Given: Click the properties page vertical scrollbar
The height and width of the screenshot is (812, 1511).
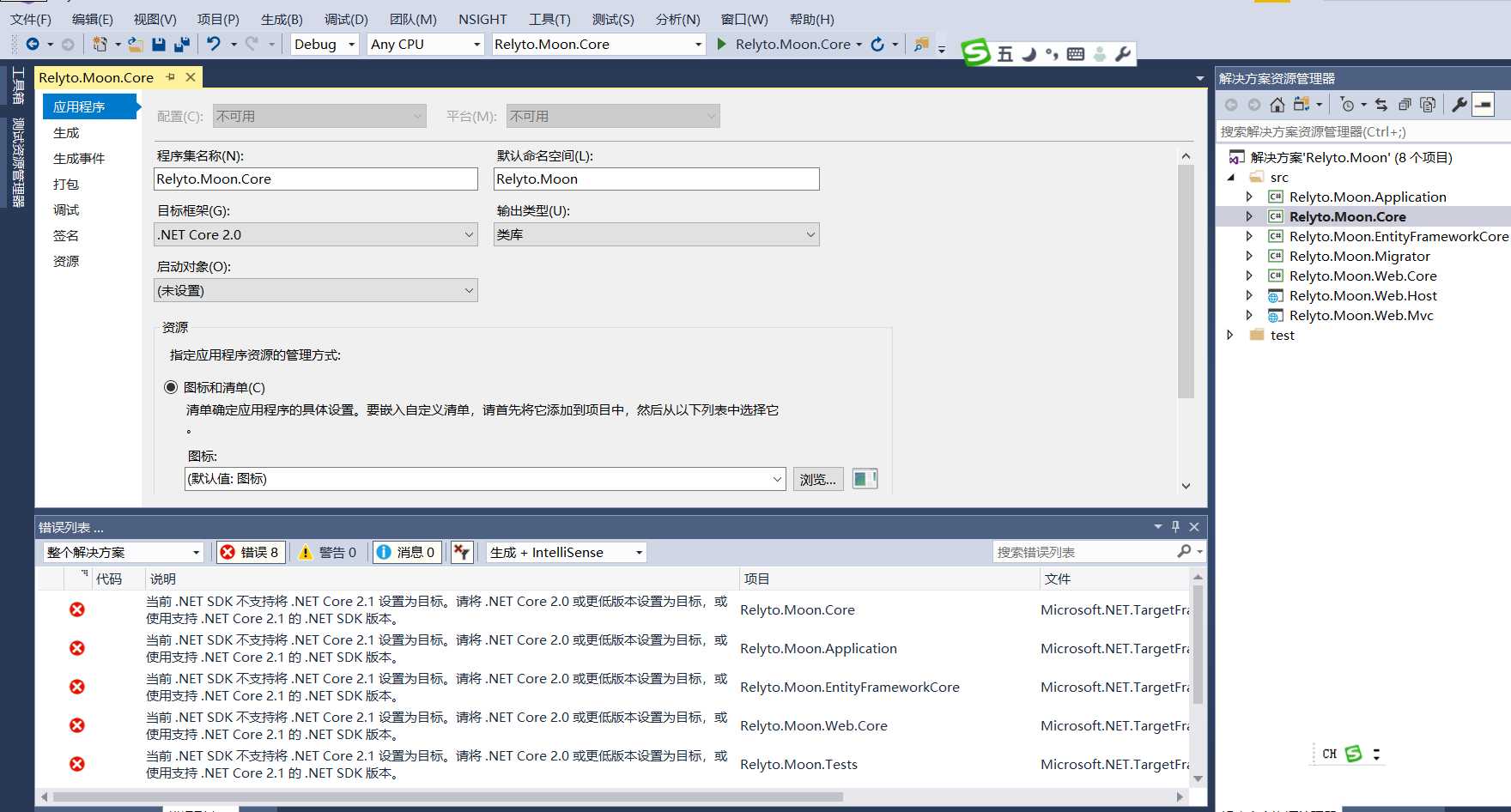Looking at the screenshot, I should pyautogui.click(x=1186, y=282).
